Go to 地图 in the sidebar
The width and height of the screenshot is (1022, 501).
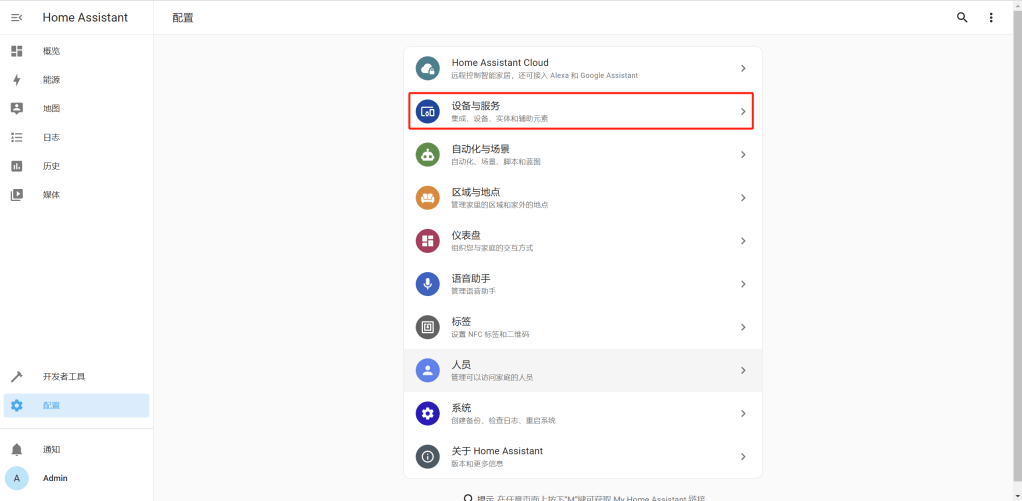point(51,108)
